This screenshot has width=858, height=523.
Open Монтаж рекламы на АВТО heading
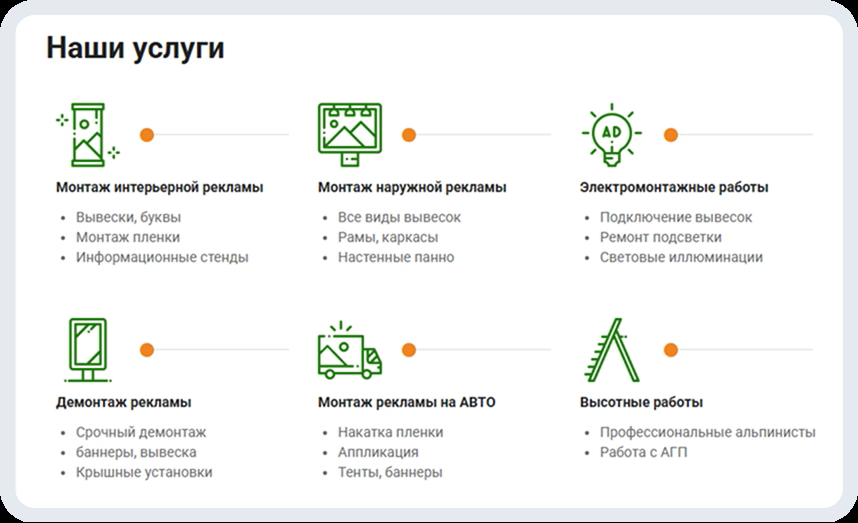407,402
